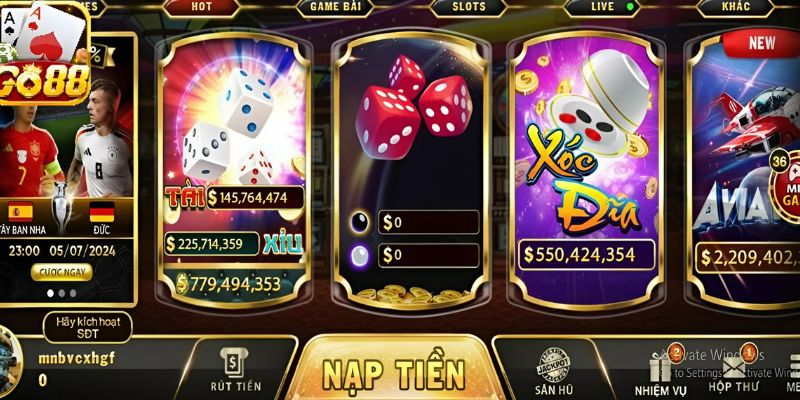Viewport: 800px width, 400px height.
Task: Open the Nhiệm Vụ gift box icon
Action: pos(661,363)
